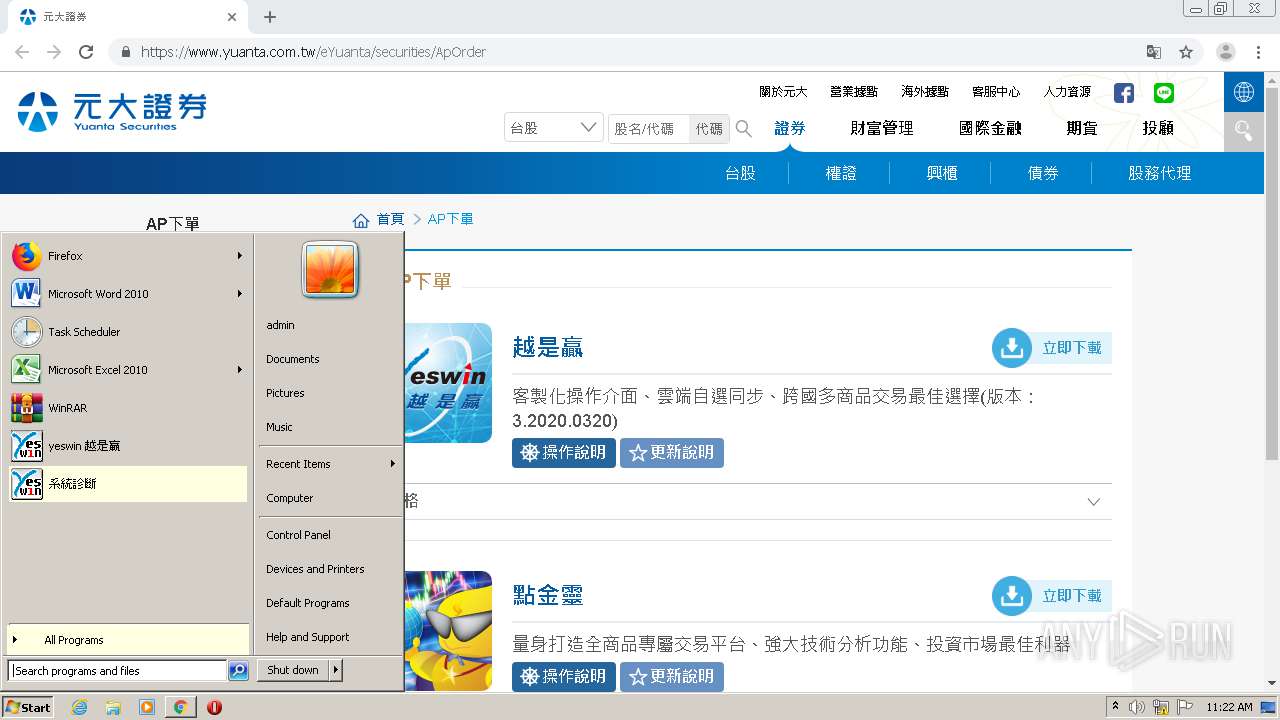The height and width of the screenshot is (720, 1280).
Task: Click the Yuanta Securities logo
Action: pos(112,111)
